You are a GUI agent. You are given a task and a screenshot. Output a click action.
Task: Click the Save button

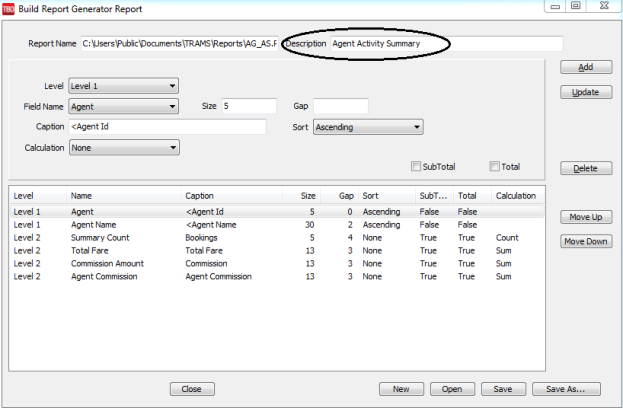(503, 389)
